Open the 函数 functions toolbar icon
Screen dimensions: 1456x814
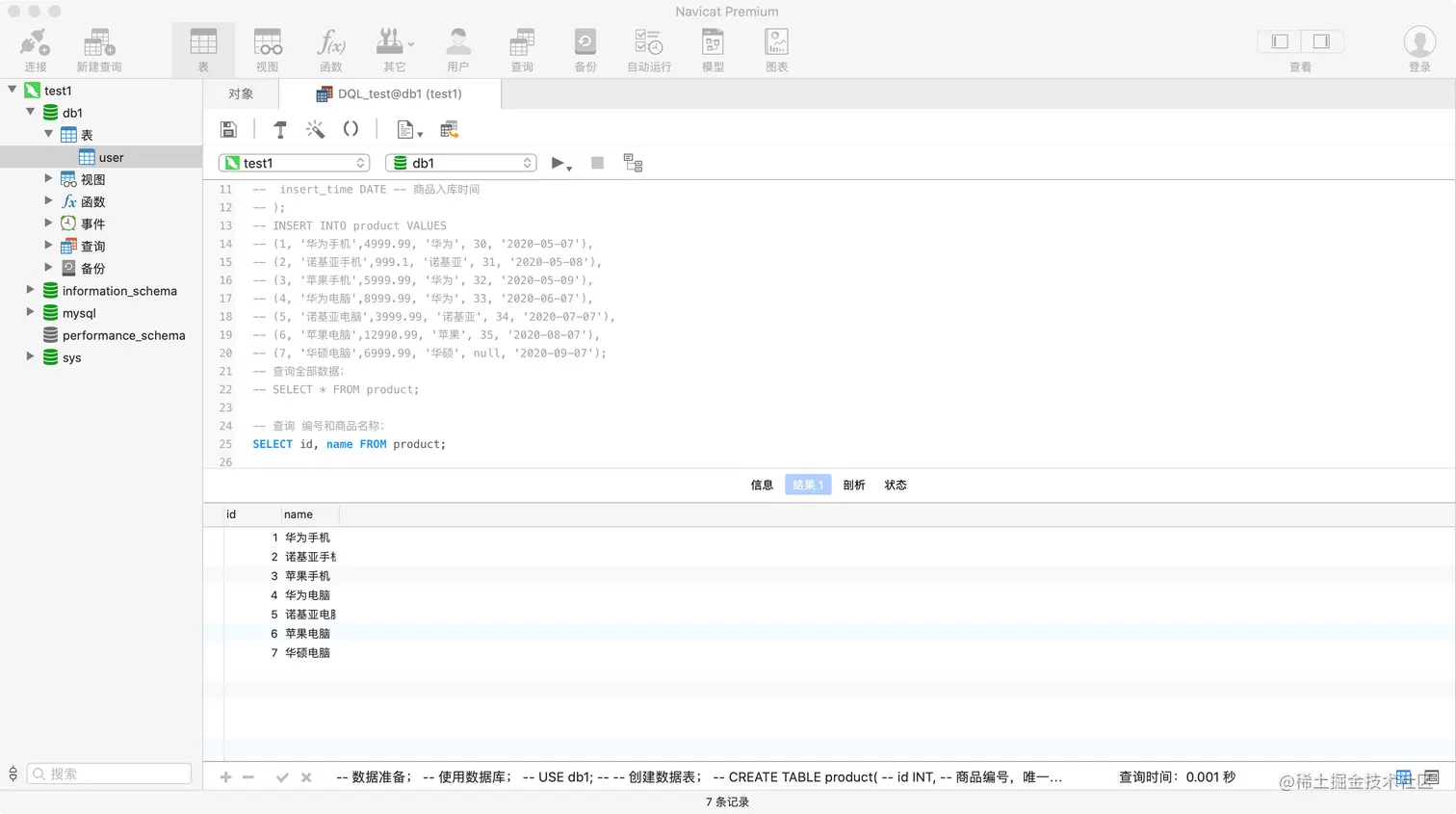(x=331, y=50)
